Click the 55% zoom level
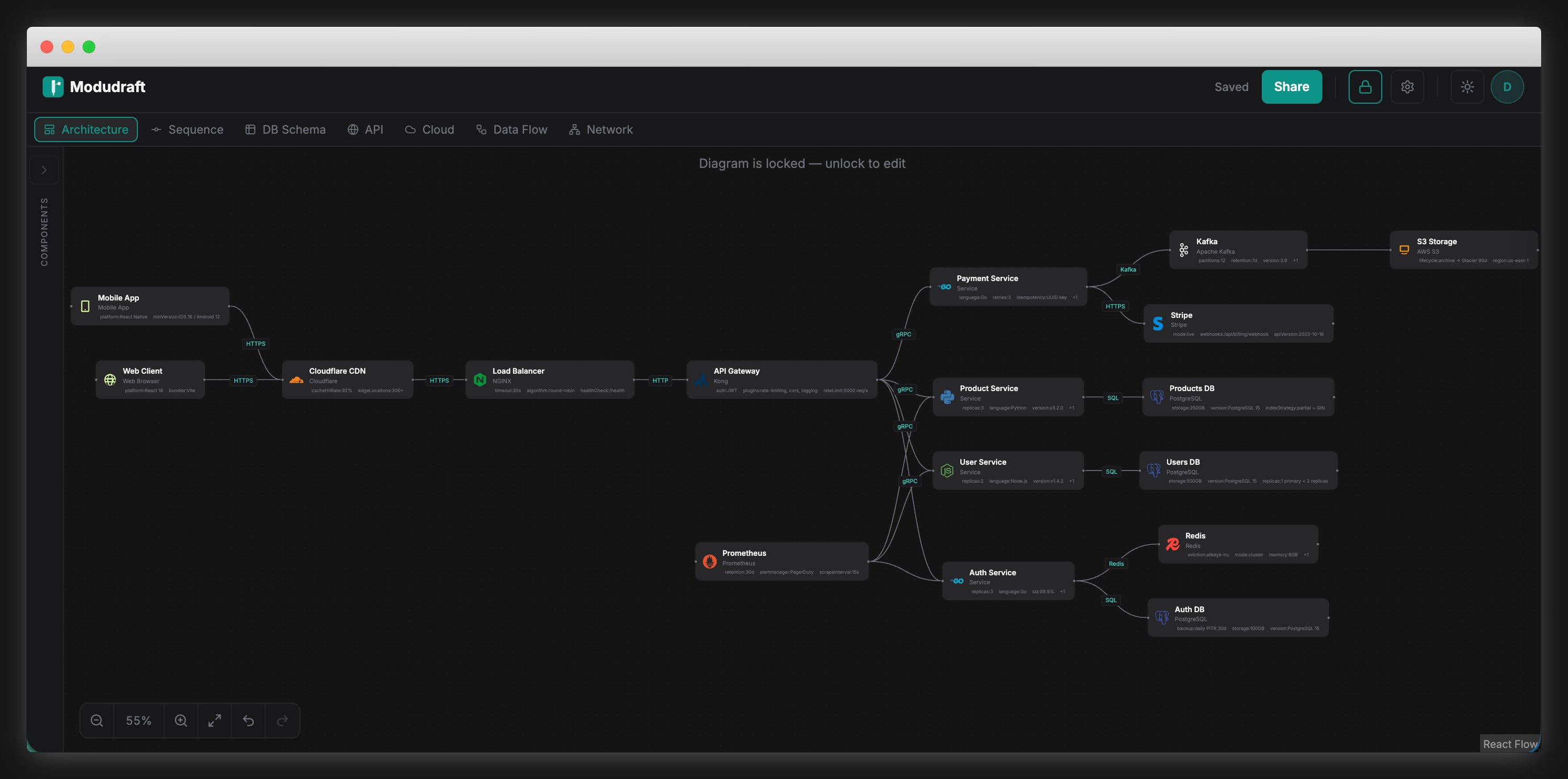The width and height of the screenshot is (1568, 779). pos(139,721)
